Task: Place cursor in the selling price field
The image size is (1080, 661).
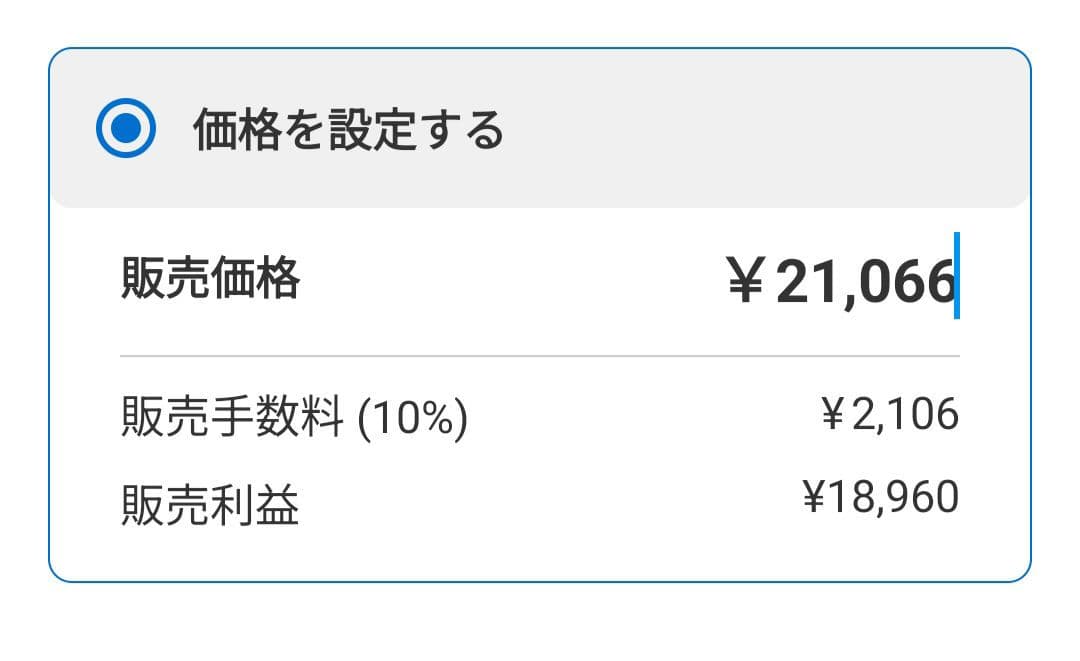Action: click(x=850, y=277)
